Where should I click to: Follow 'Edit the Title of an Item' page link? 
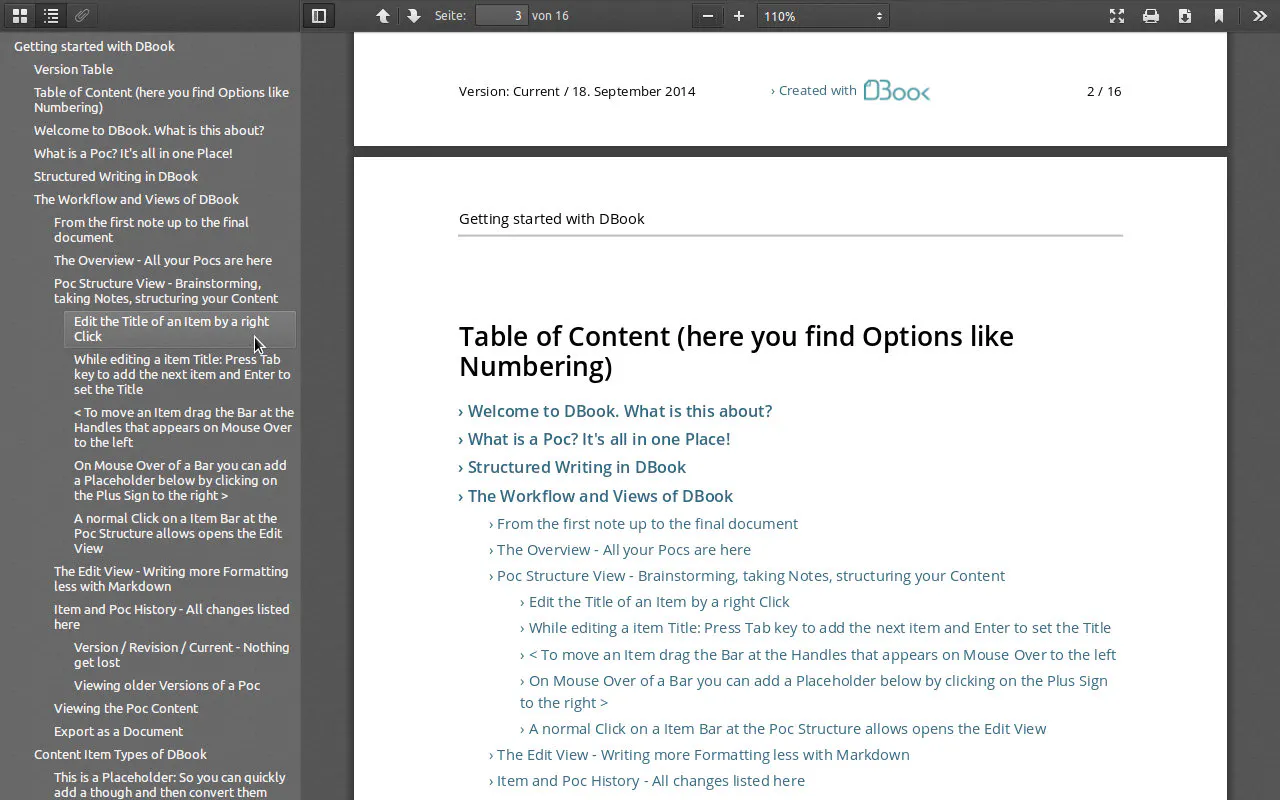click(x=655, y=601)
